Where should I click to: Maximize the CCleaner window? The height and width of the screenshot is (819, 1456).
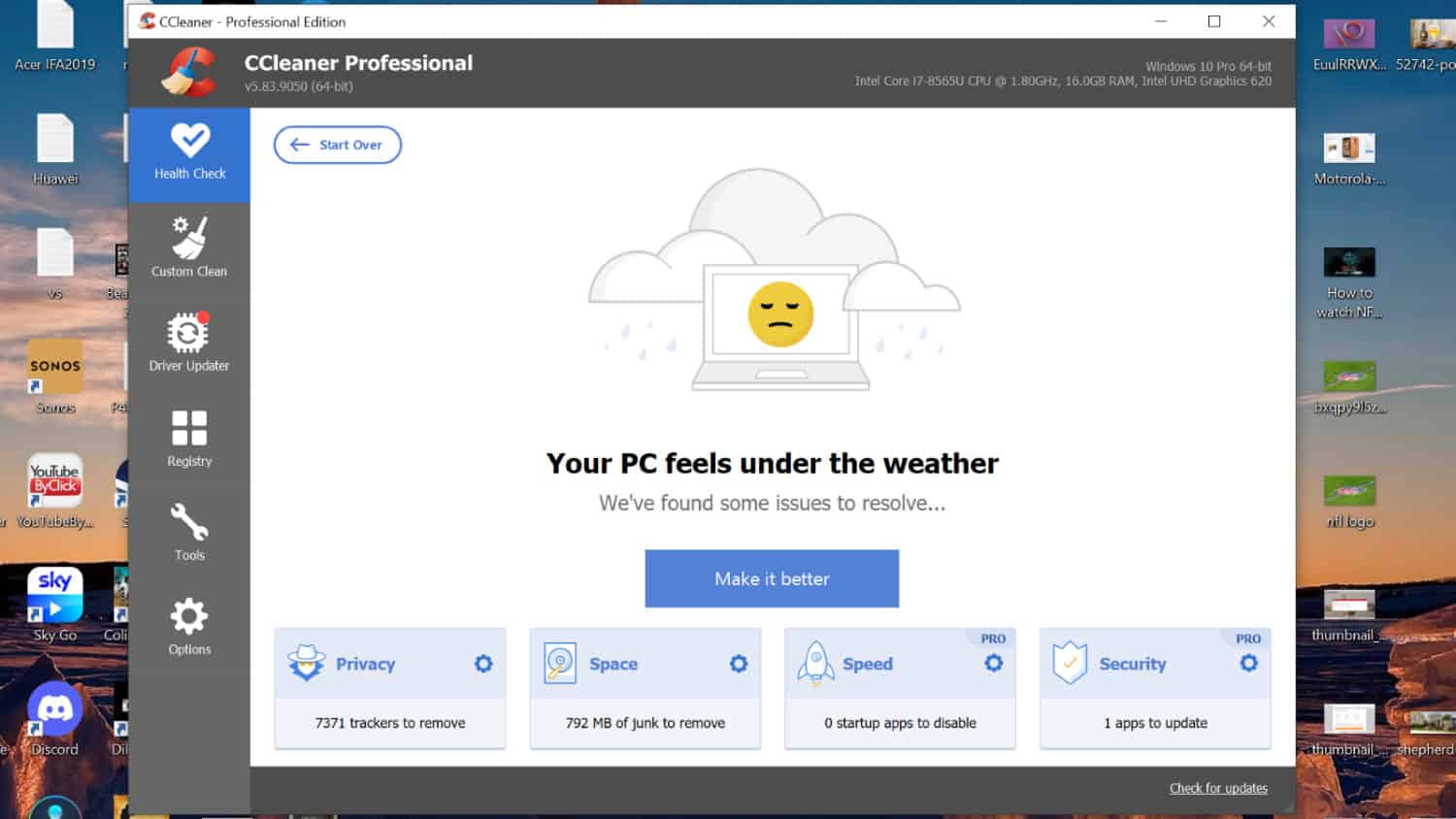point(1214,21)
